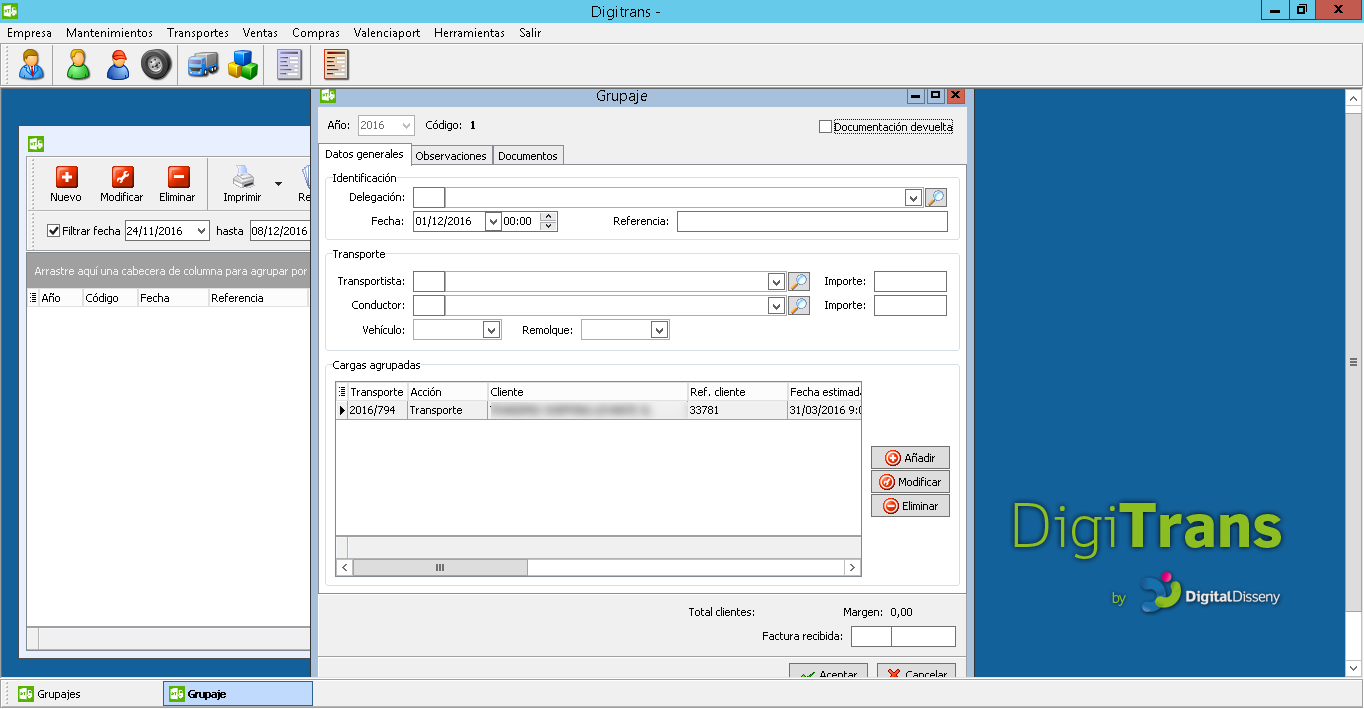Select the Datos generales tab

(365, 154)
